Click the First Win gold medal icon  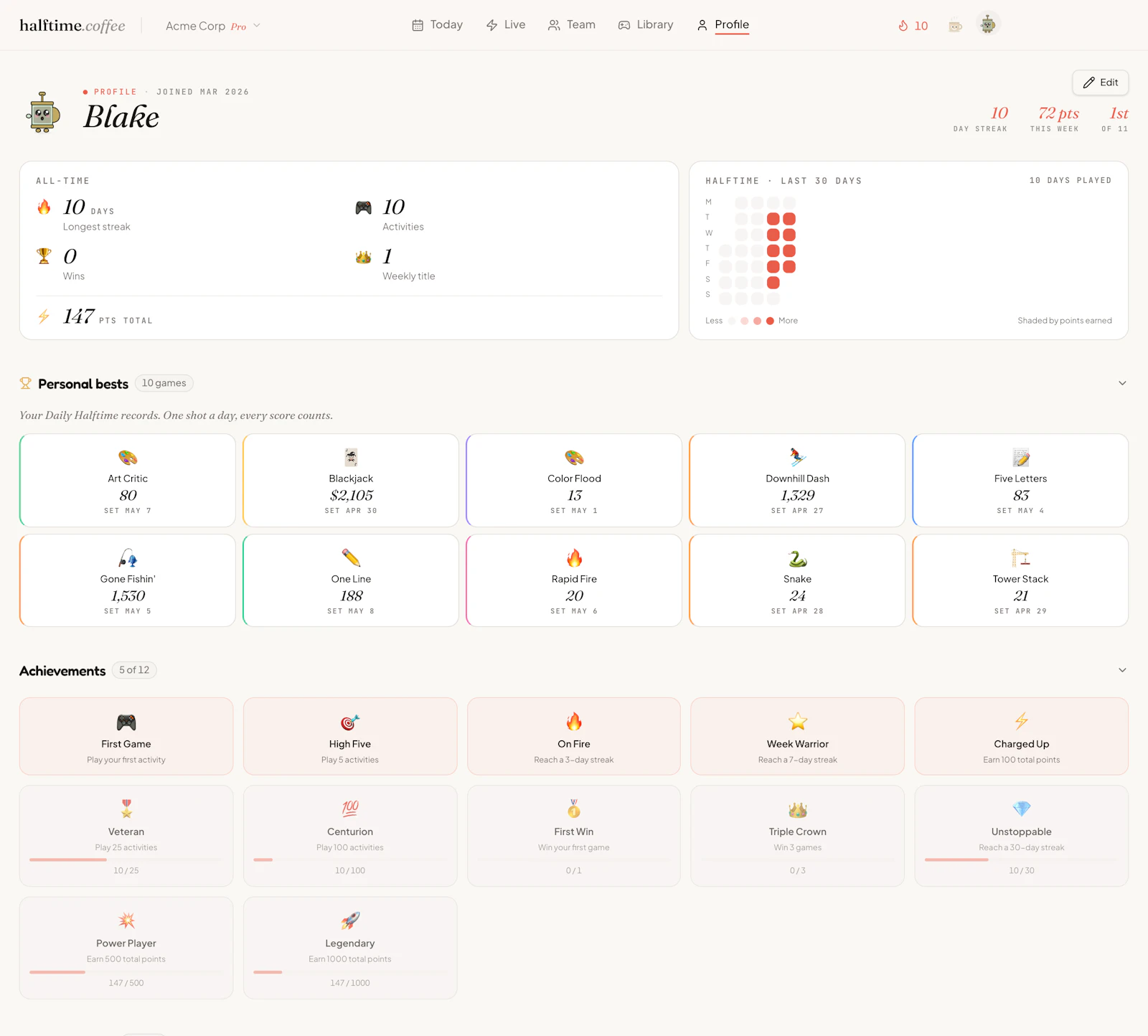pyautogui.click(x=574, y=809)
